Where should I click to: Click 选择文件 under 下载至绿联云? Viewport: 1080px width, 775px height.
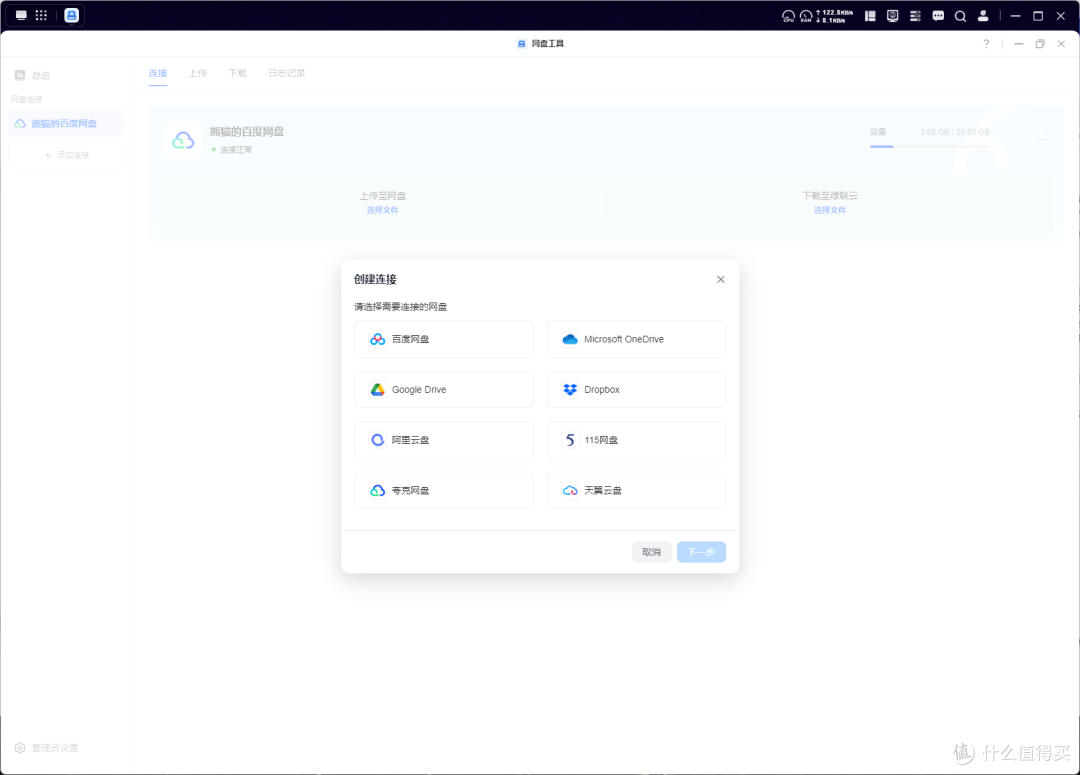[x=830, y=210]
